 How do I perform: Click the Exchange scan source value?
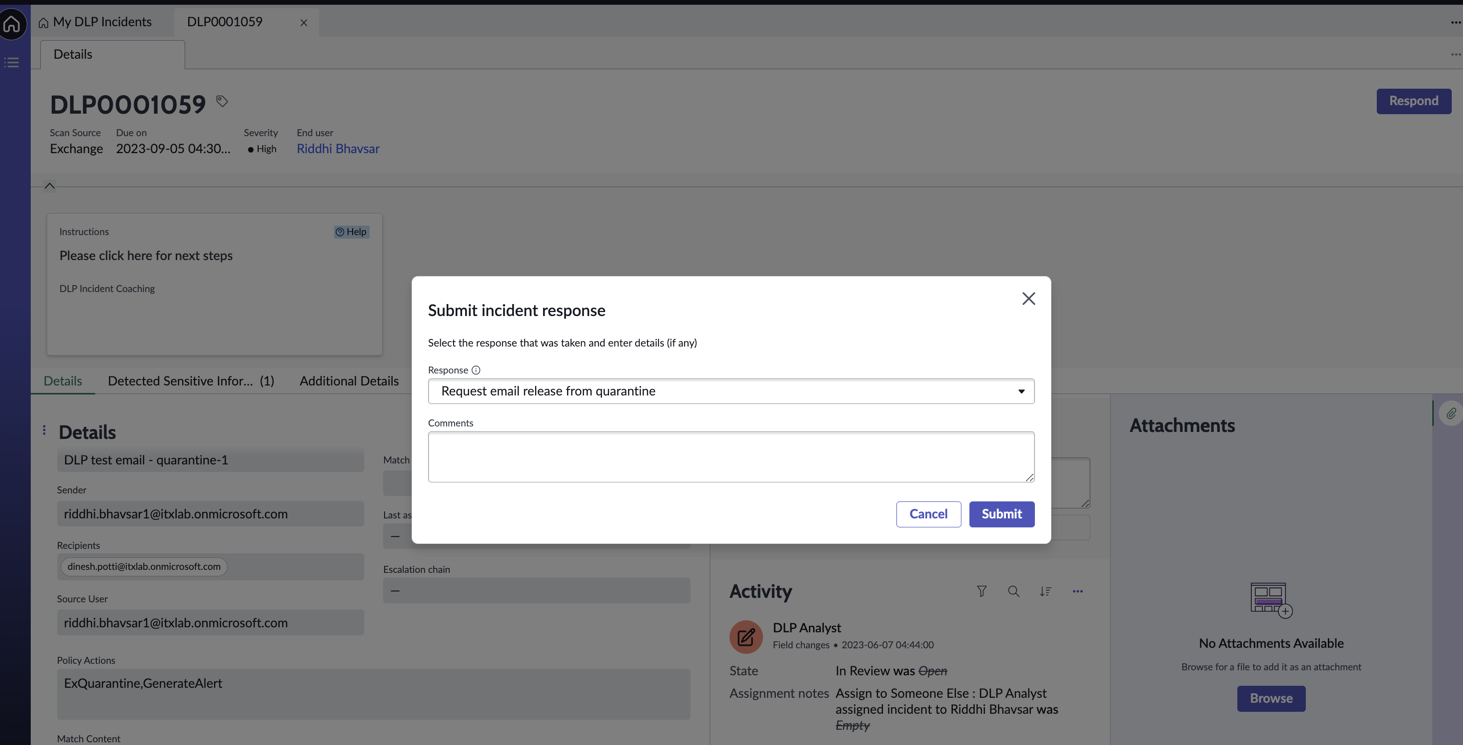76,149
